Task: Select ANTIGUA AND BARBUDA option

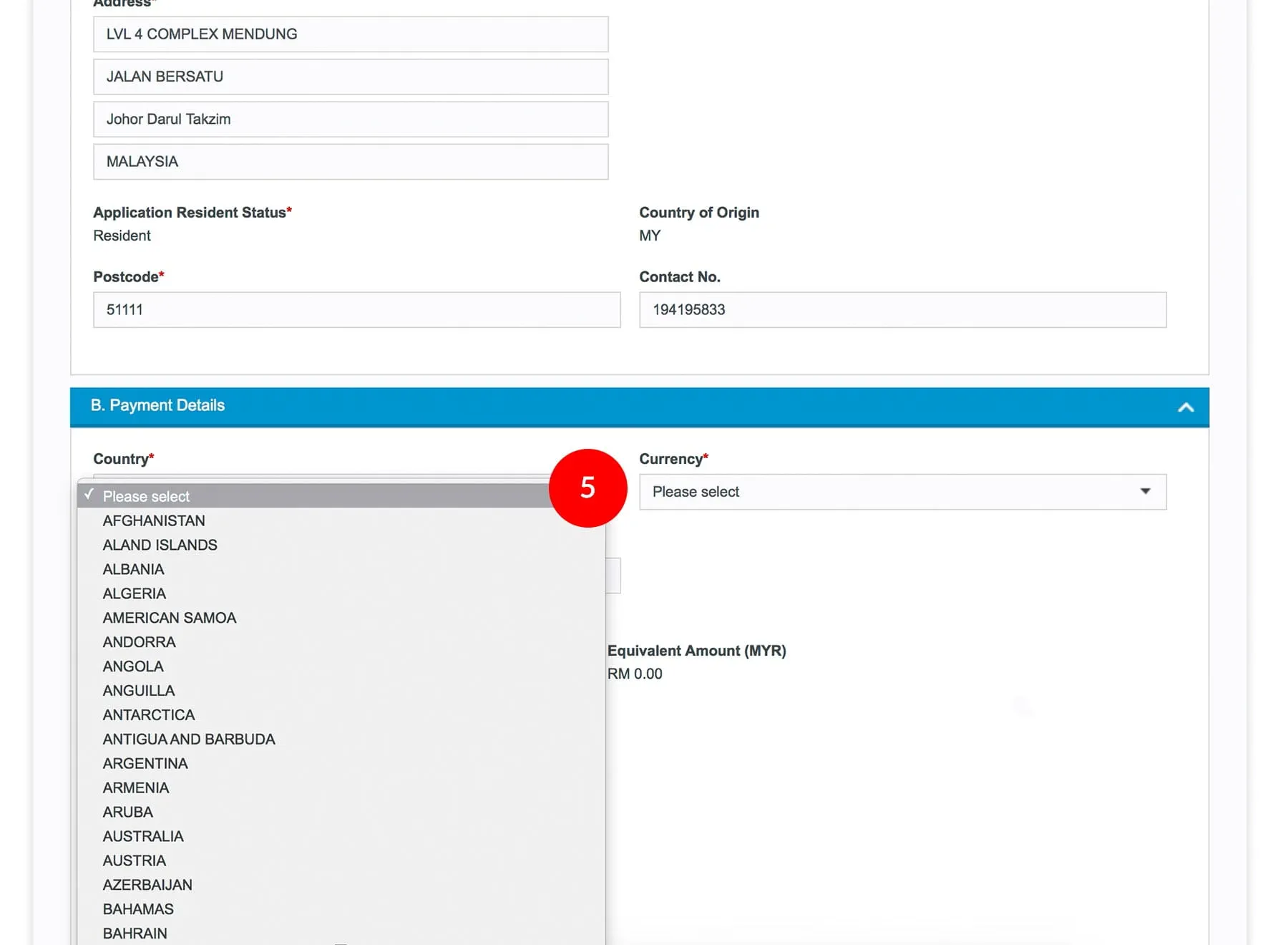Action: click(188, 739)
